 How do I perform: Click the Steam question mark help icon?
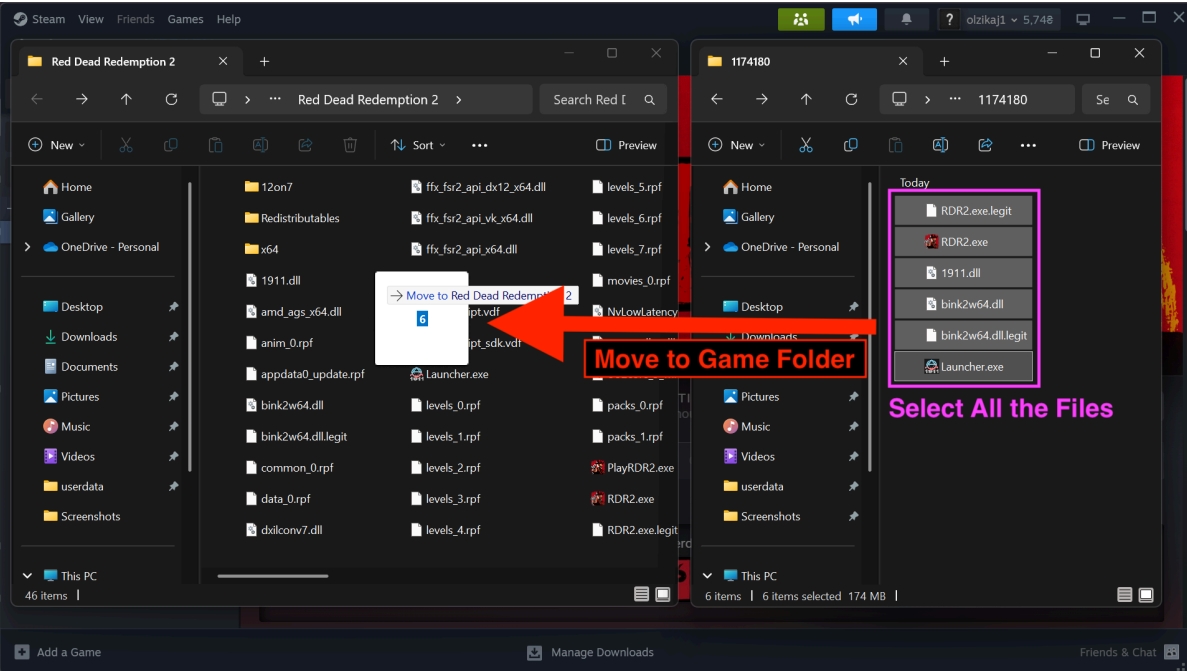pos(949,20)
